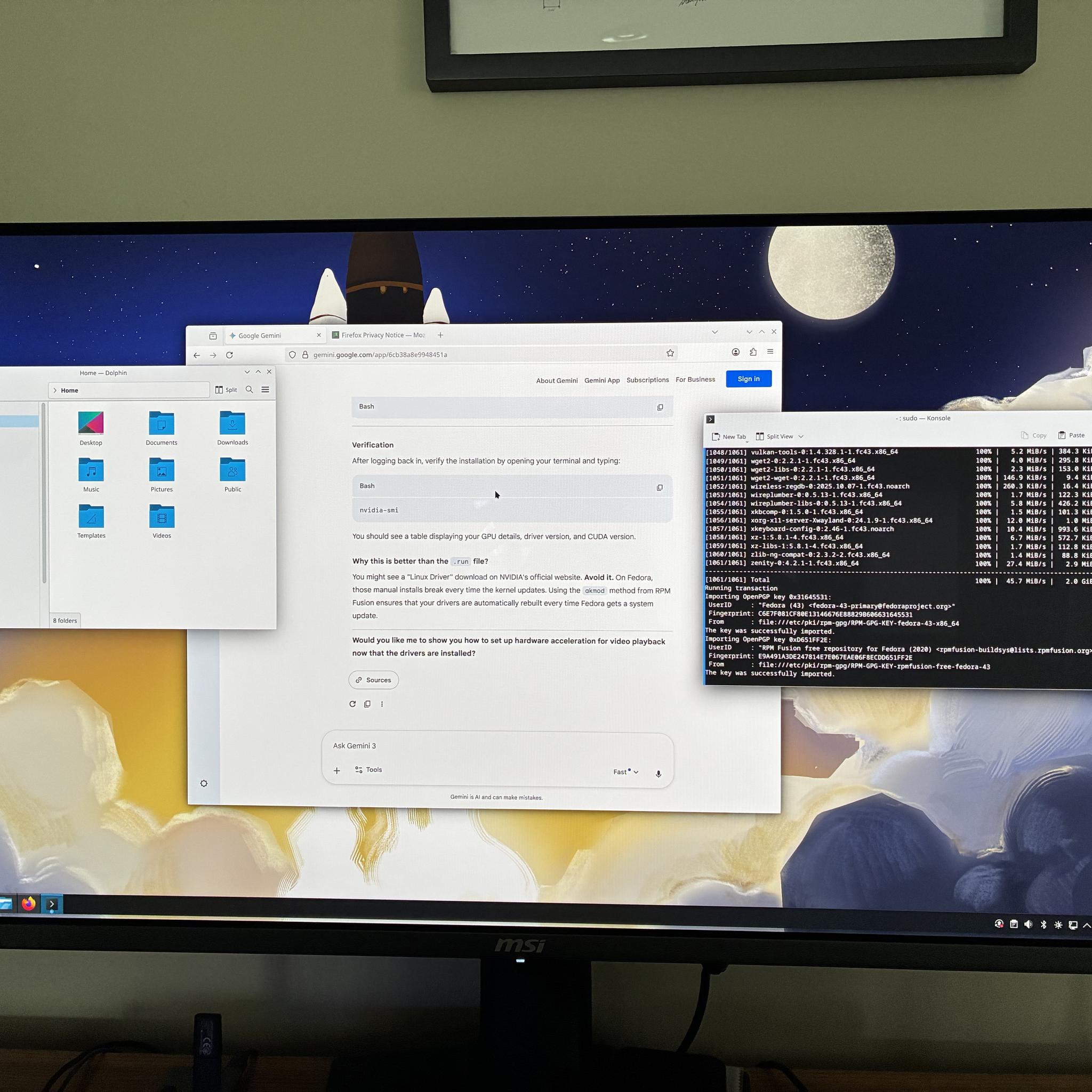Image resolution: width=1092 pixels, height=1092 pixels.
Task: Select the Public folder in Dolphin
Action: [232, 475]
